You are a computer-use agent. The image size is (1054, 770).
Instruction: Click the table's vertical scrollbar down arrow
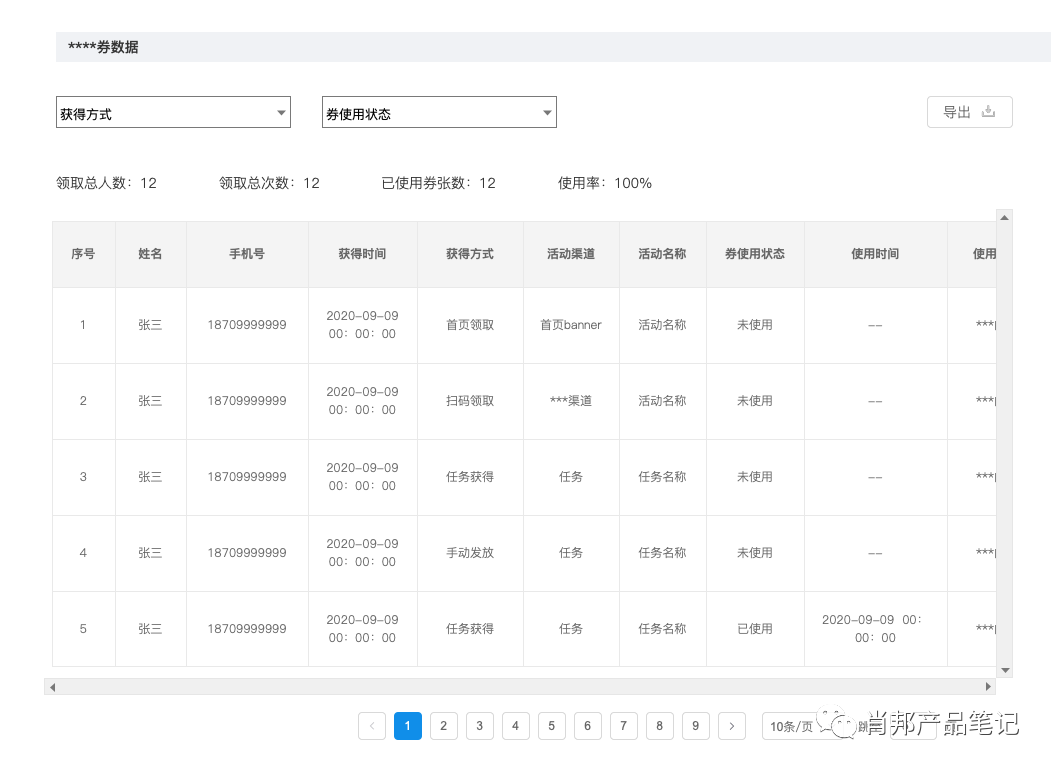1005,671
